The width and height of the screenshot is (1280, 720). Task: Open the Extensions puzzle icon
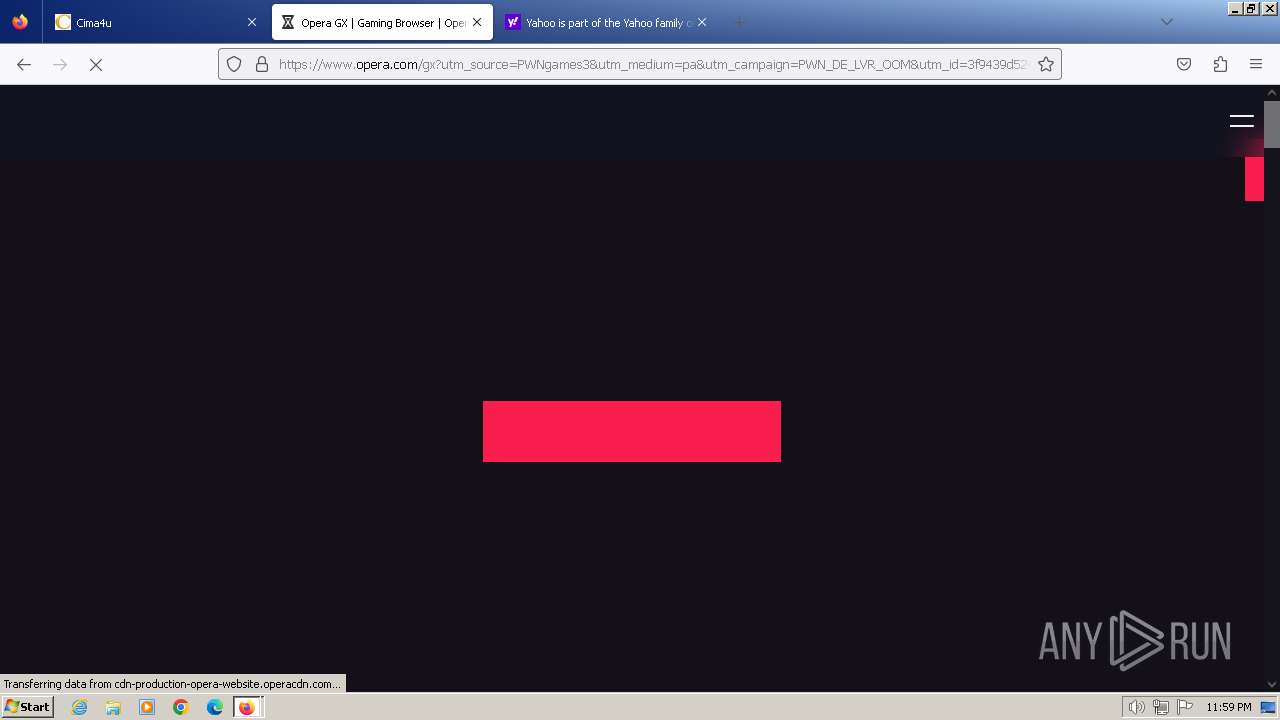click(x=1220, y=64)
